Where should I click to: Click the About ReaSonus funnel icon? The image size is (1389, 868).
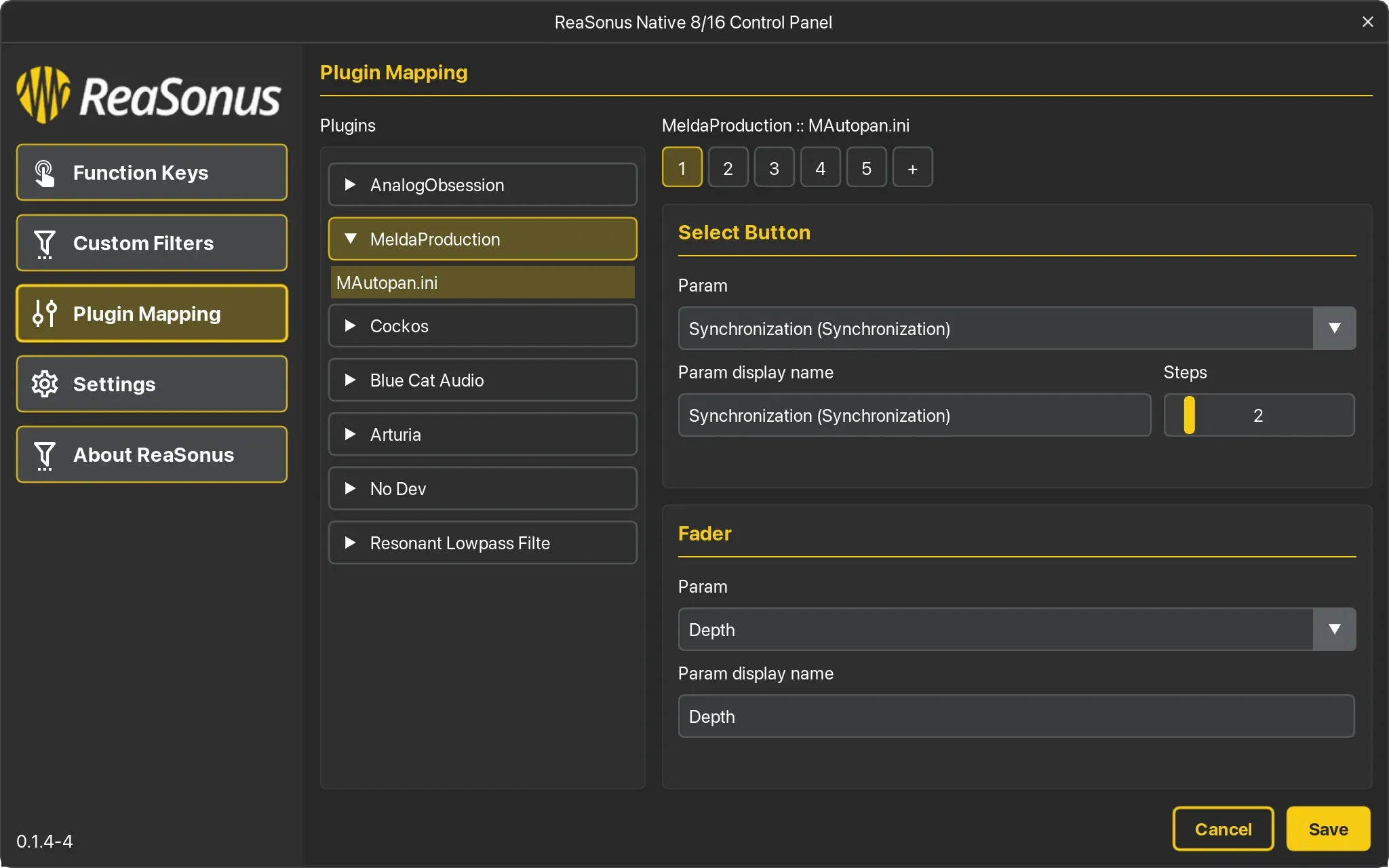click(44, 455)
